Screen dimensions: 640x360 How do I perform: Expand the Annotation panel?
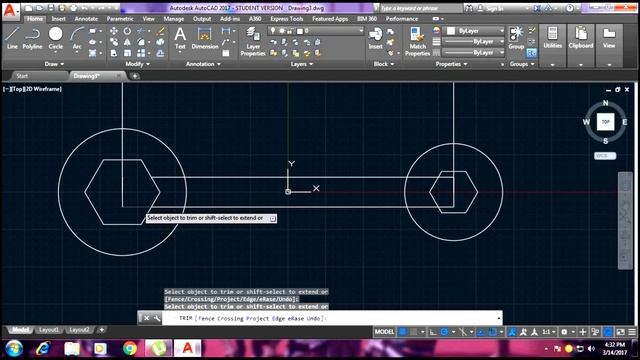click(203, 64)
